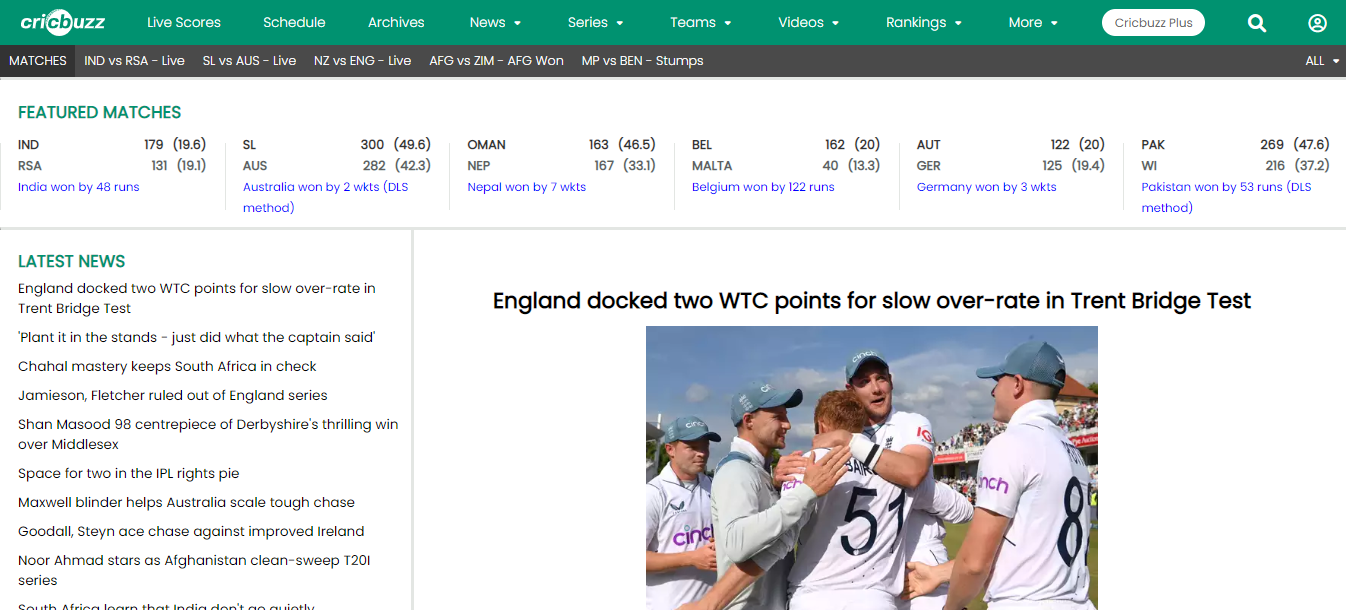Open the Archives page

point(396,22)
